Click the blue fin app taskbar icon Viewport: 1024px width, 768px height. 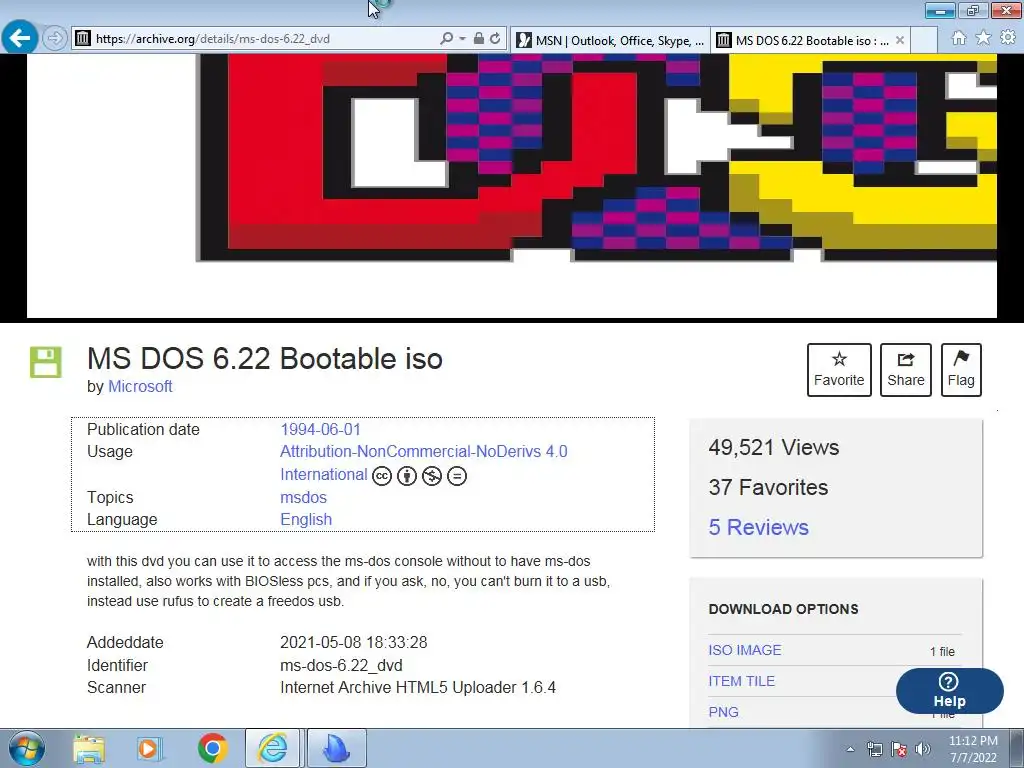[x=337, y=748]
